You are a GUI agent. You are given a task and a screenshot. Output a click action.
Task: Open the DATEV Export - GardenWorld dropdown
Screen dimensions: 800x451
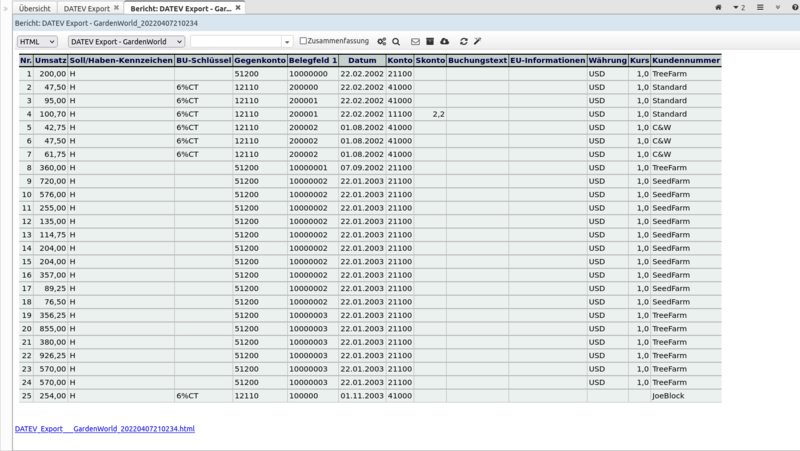(126, 42)
